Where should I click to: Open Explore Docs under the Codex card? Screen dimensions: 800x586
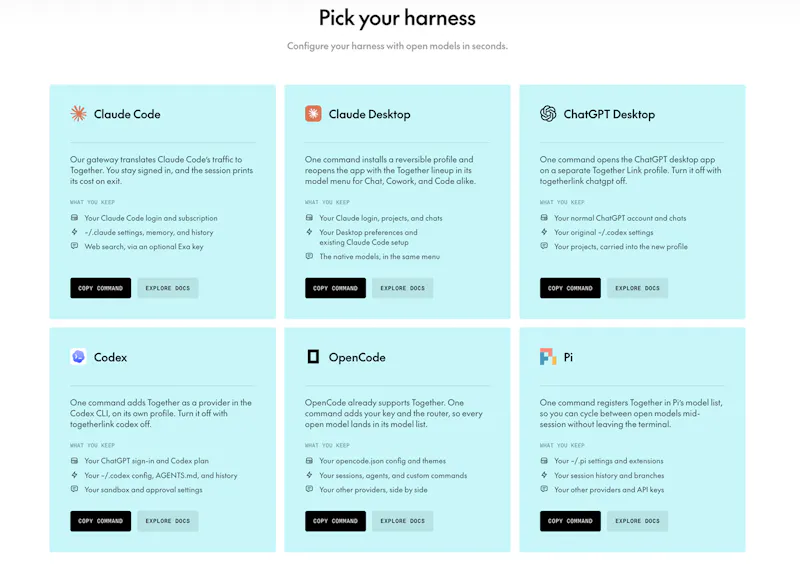tap(168, 521)
